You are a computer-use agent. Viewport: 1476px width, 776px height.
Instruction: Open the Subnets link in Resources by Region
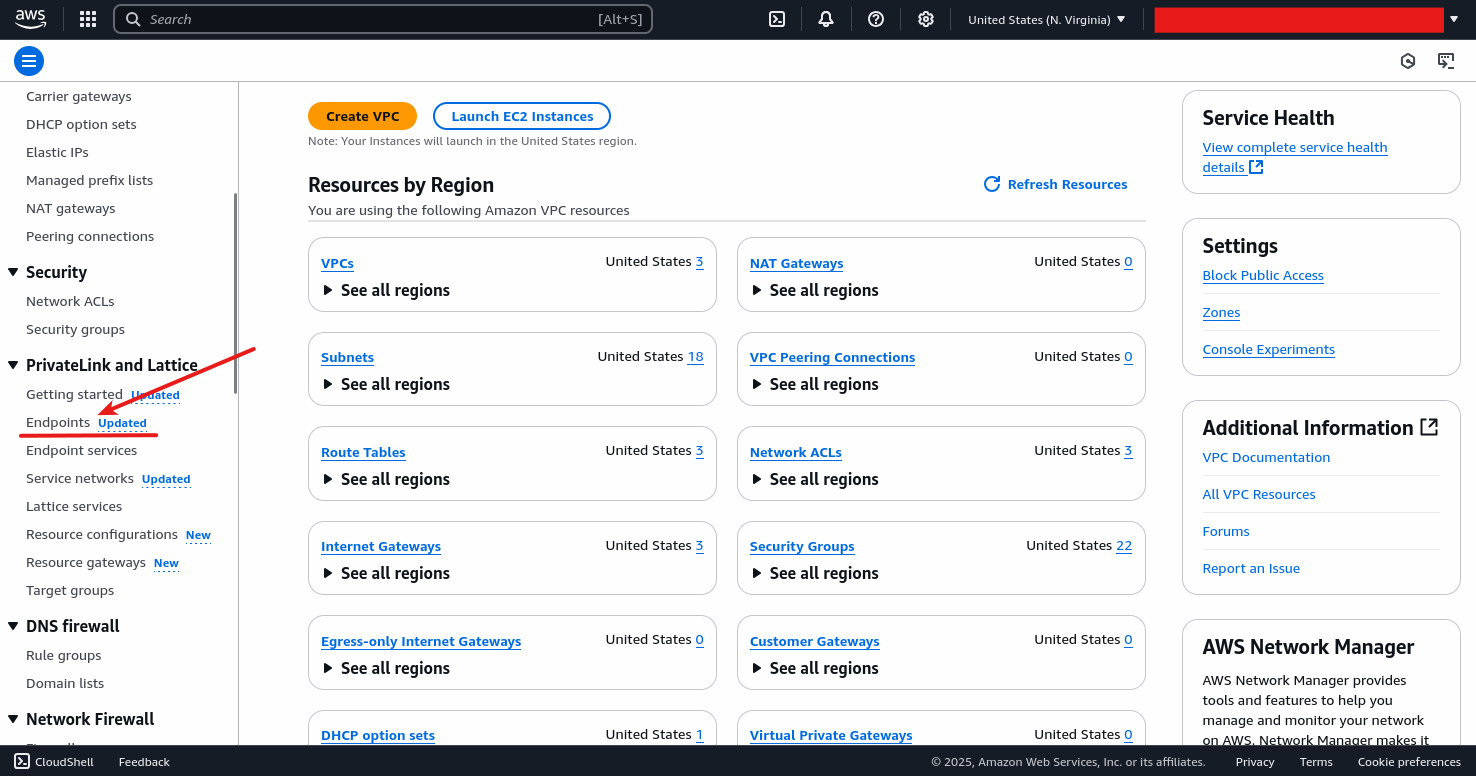point(347,357)
